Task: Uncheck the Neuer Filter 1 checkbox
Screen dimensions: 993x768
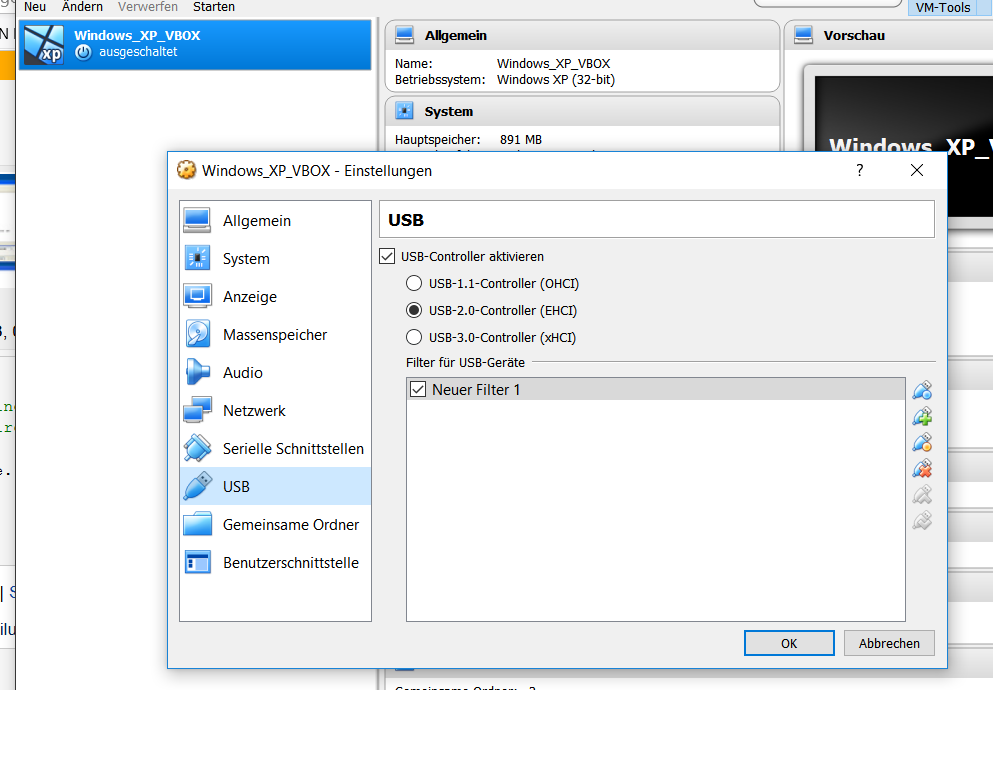Action: (x=418, y=389)
